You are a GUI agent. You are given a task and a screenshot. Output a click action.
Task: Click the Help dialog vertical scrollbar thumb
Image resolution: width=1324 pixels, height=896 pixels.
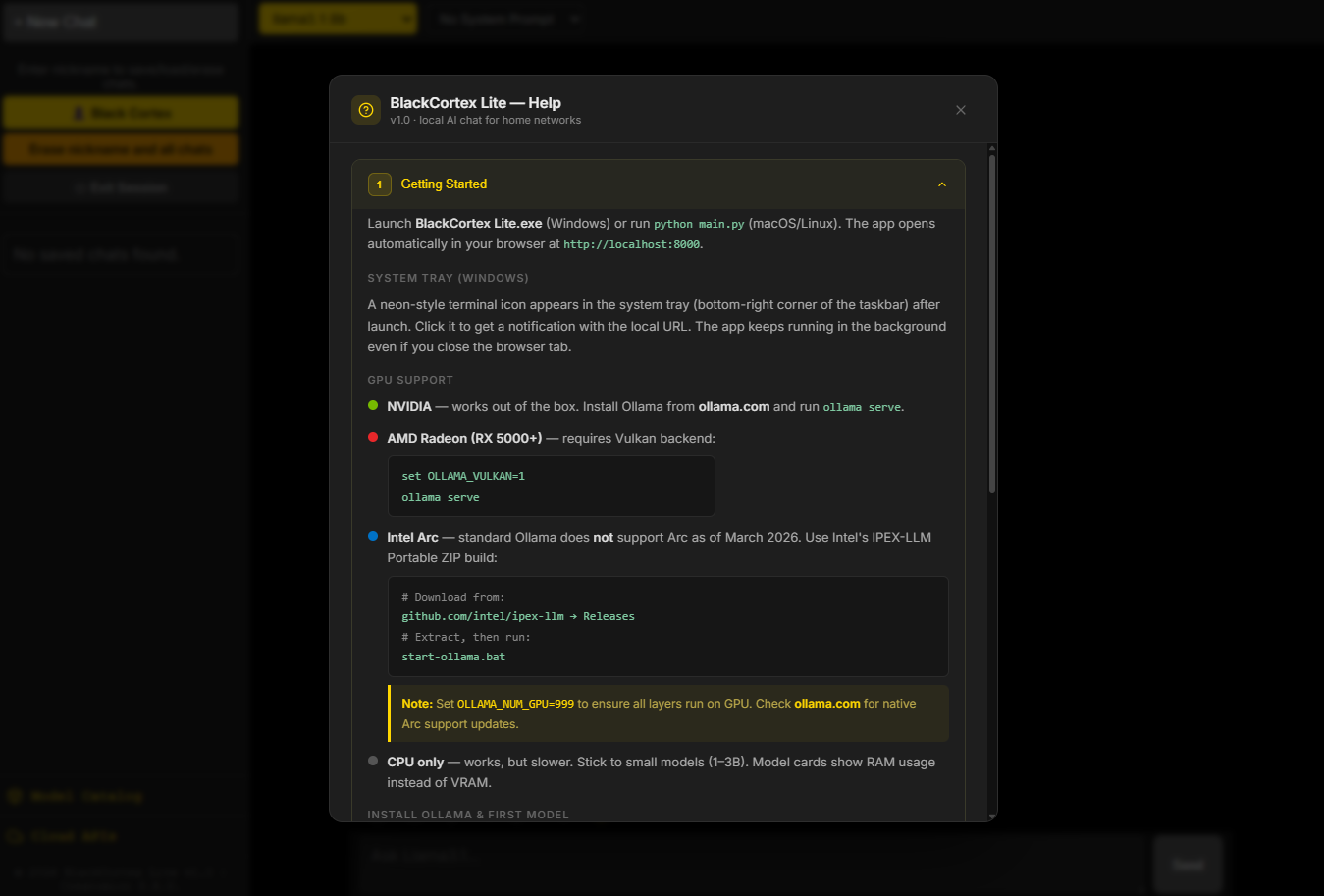point(992,322)
